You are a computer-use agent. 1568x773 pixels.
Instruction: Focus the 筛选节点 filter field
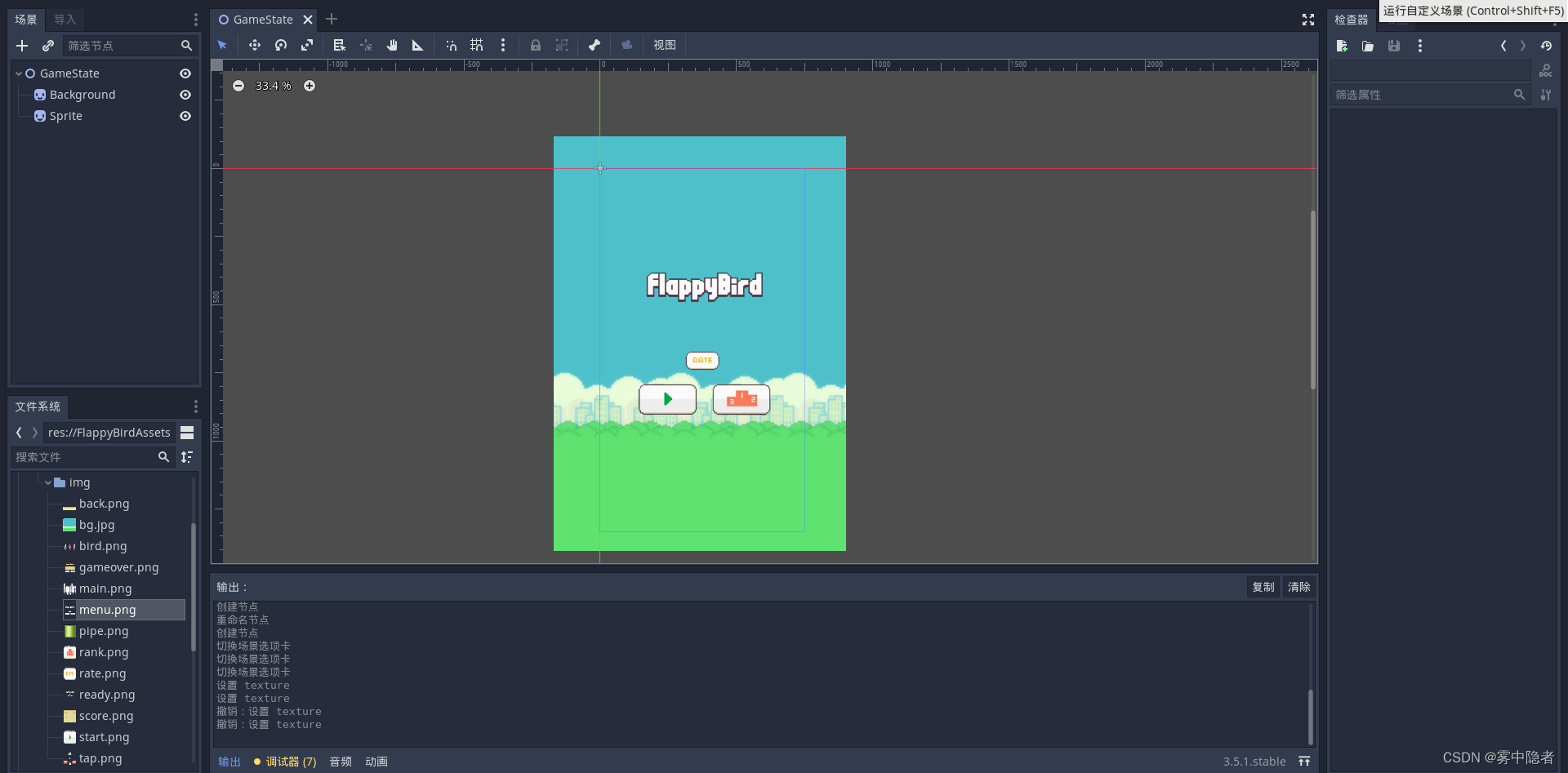coord(129,46)
